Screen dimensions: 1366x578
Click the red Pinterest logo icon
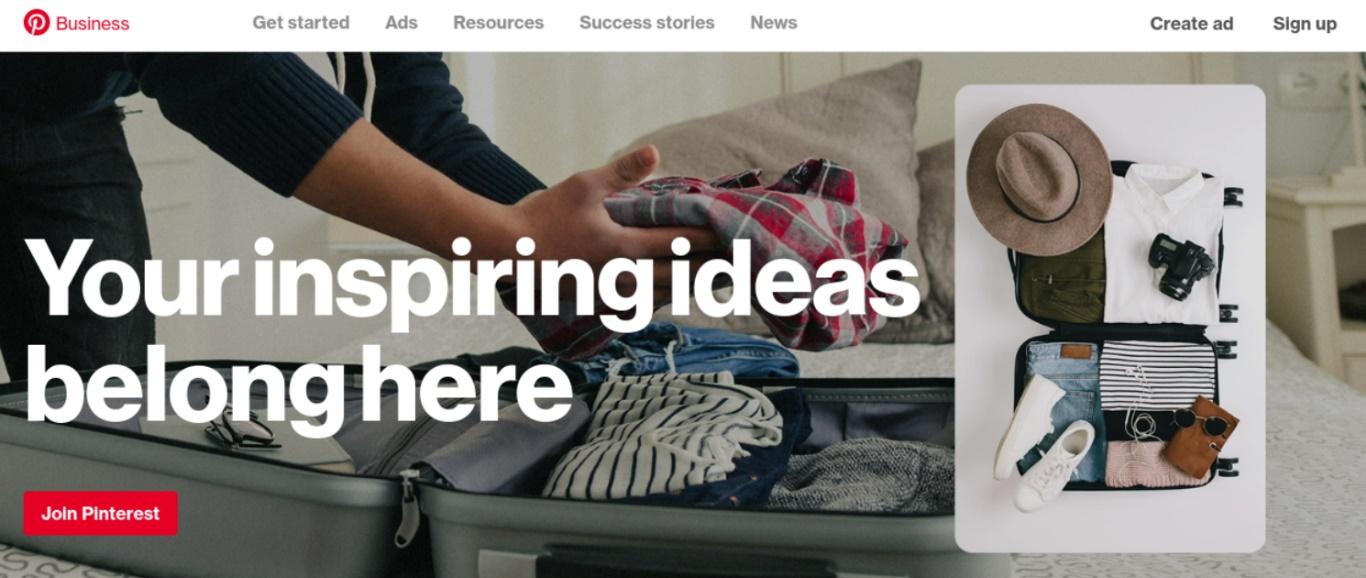[x=37, y=22]
